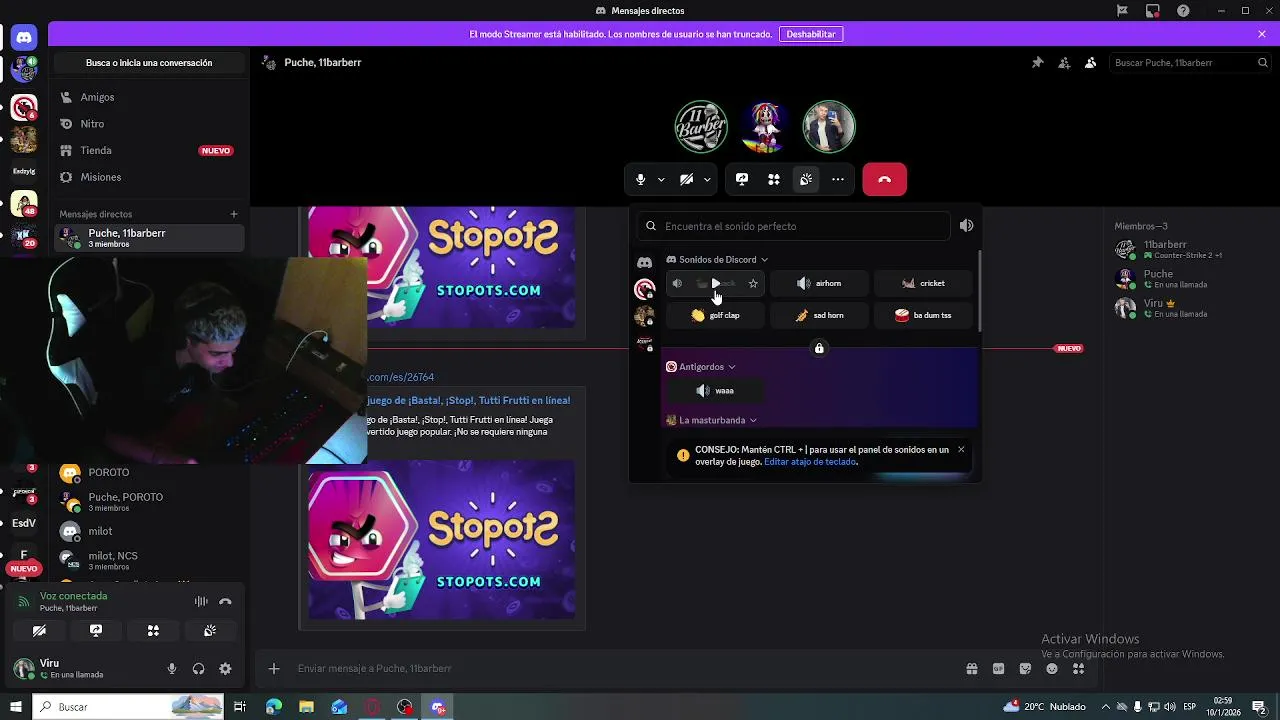Create a new DM with plus icon
Viewport: 1280px width, 720px height.
pyautogui.click(x=234, y=214)
